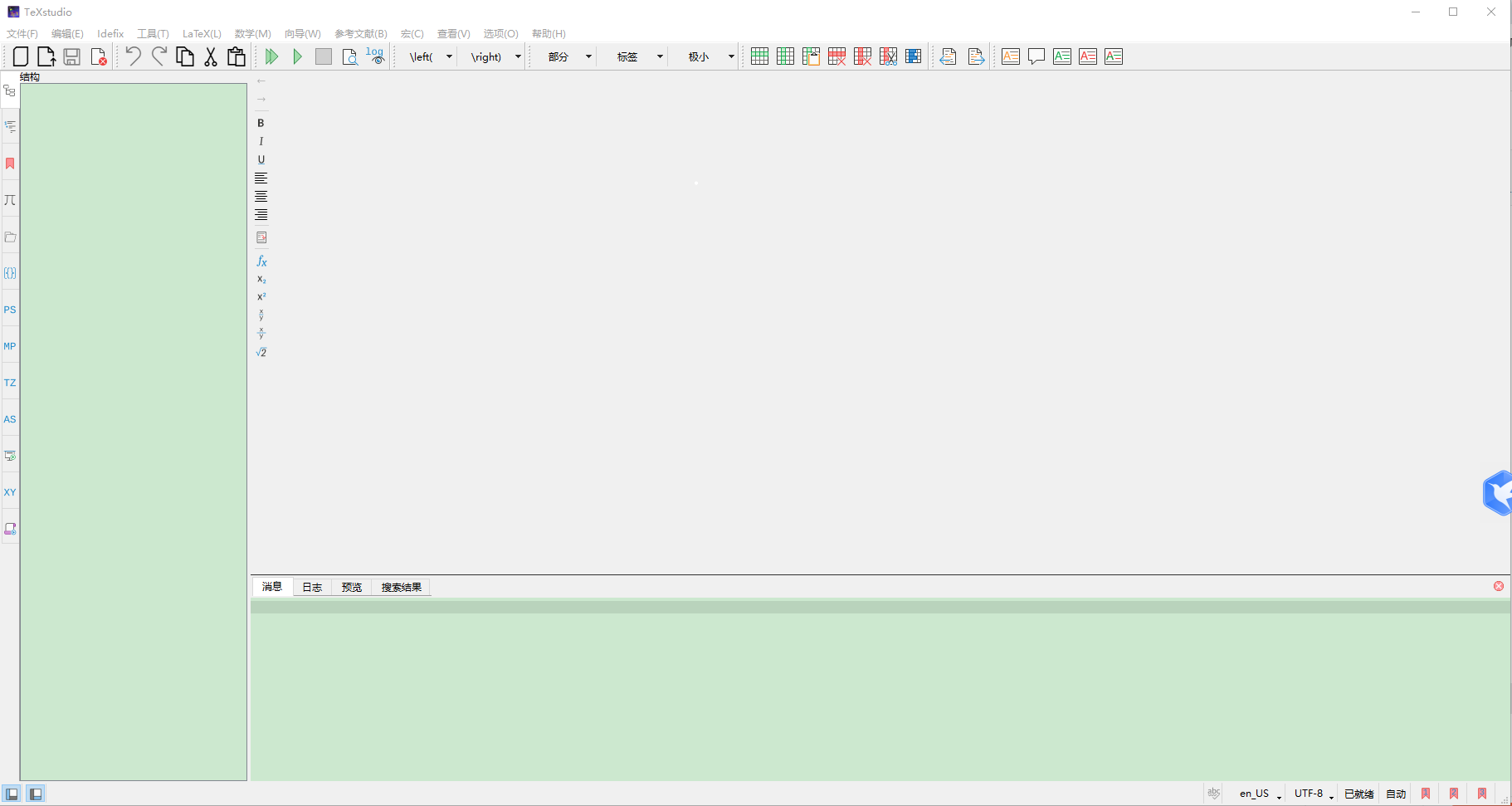Create a new blank document
The height and width of the screenshot is (806, 1512).
(21, 56)
